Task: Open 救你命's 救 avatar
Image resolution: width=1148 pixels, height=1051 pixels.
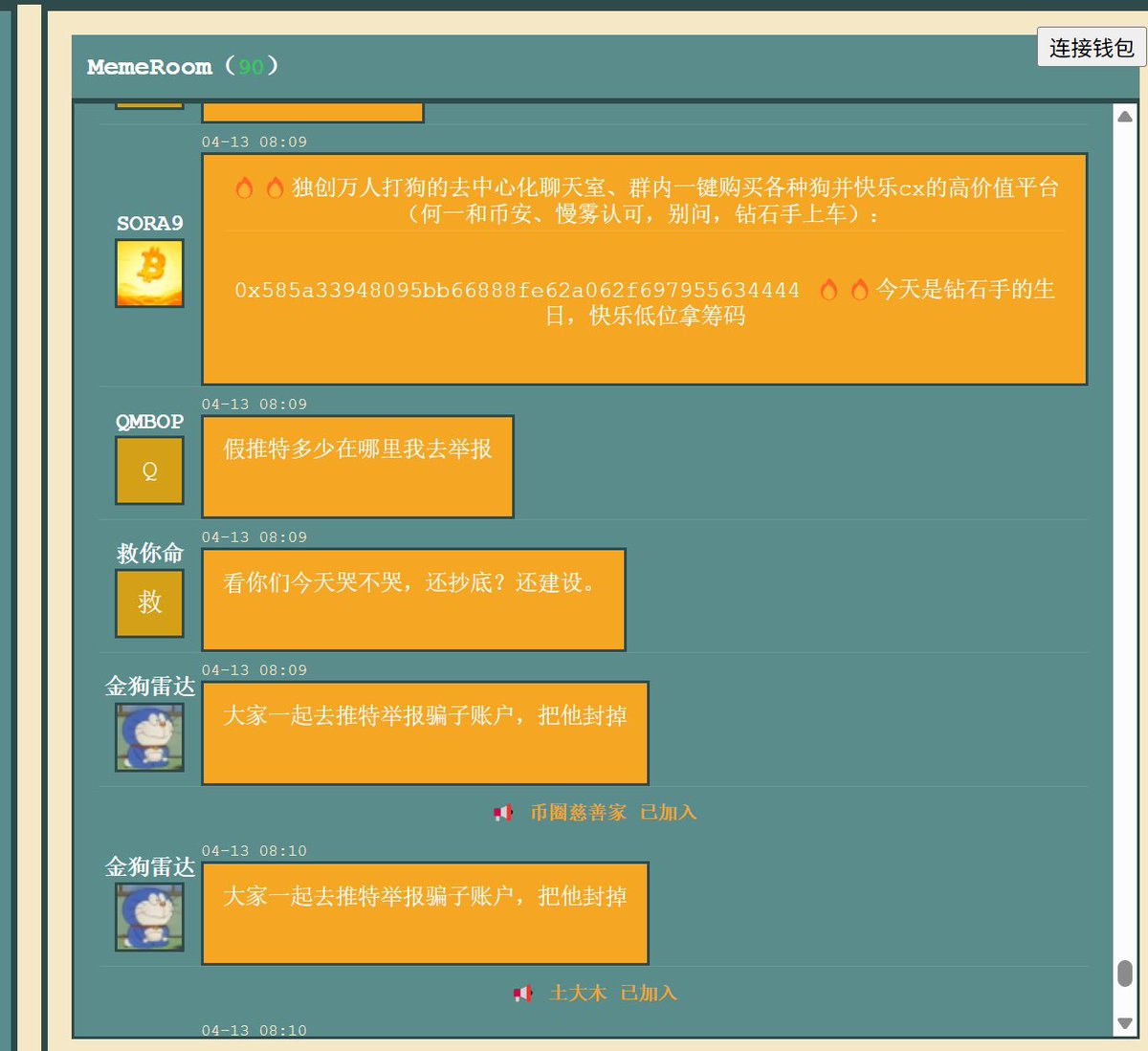Action: coord(149,603)
